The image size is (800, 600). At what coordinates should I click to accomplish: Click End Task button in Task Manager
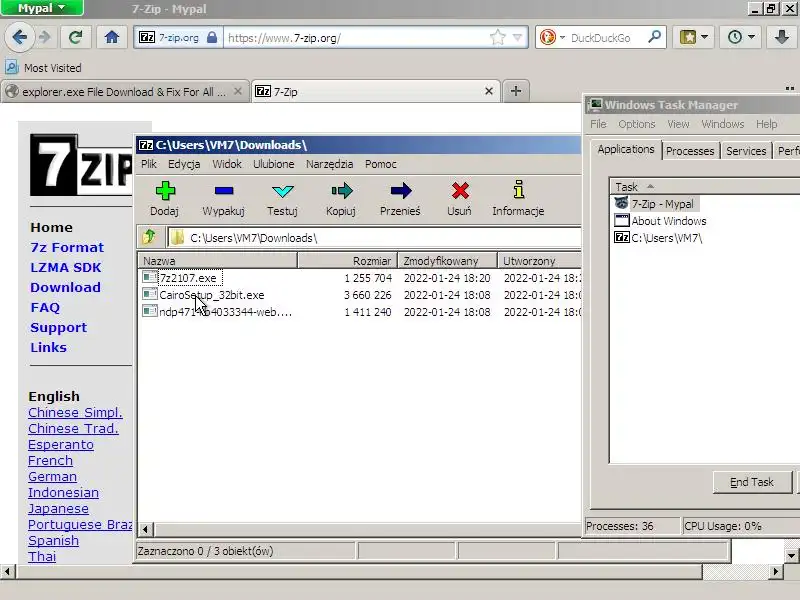tap(752, 482)
